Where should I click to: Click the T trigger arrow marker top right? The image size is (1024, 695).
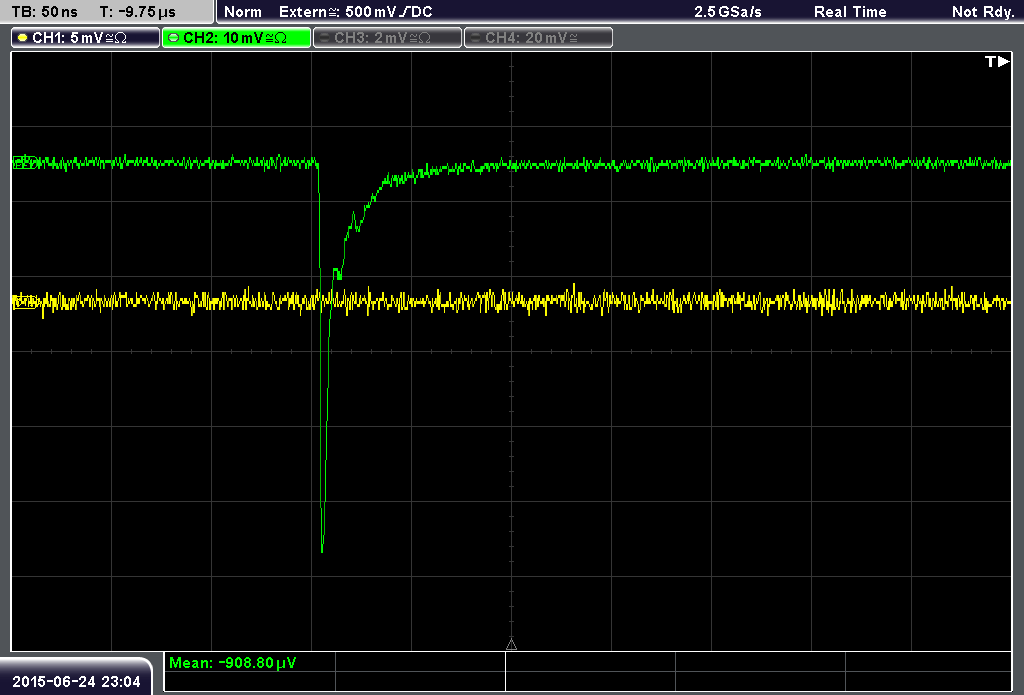pos(997,61)
